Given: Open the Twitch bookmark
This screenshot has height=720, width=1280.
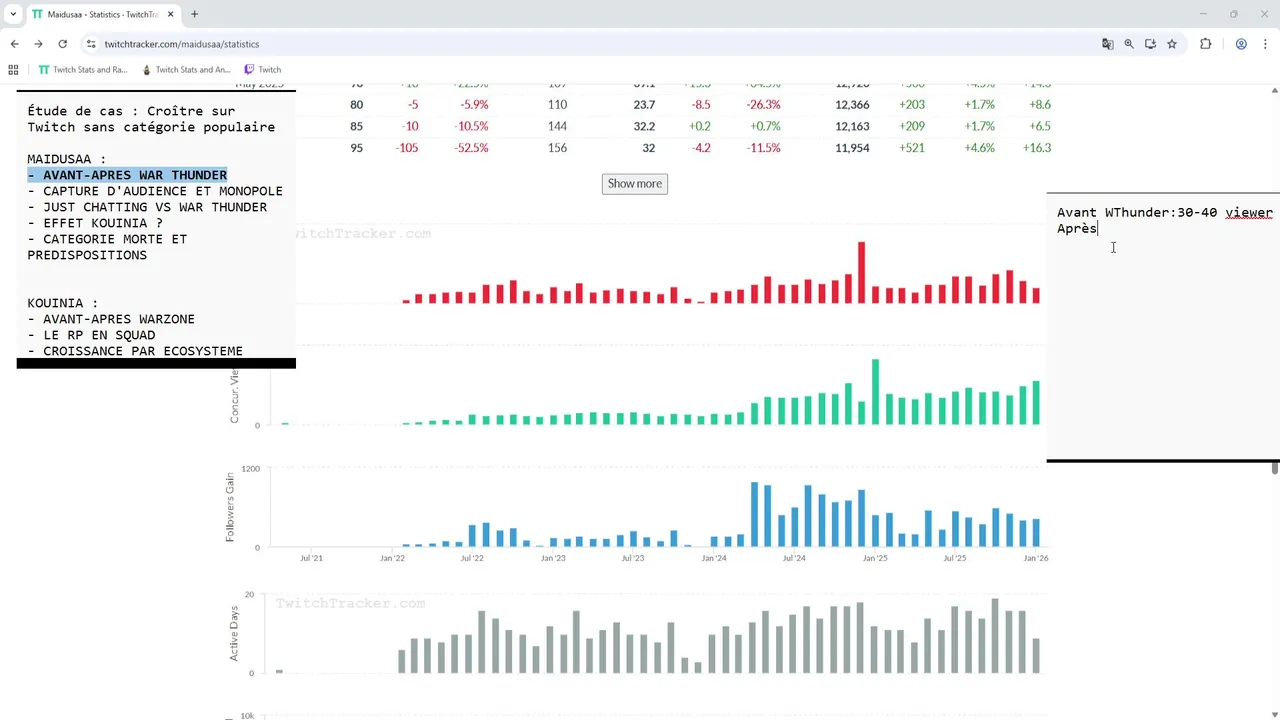Looking at the screenshot, I should tap(263, 70).
